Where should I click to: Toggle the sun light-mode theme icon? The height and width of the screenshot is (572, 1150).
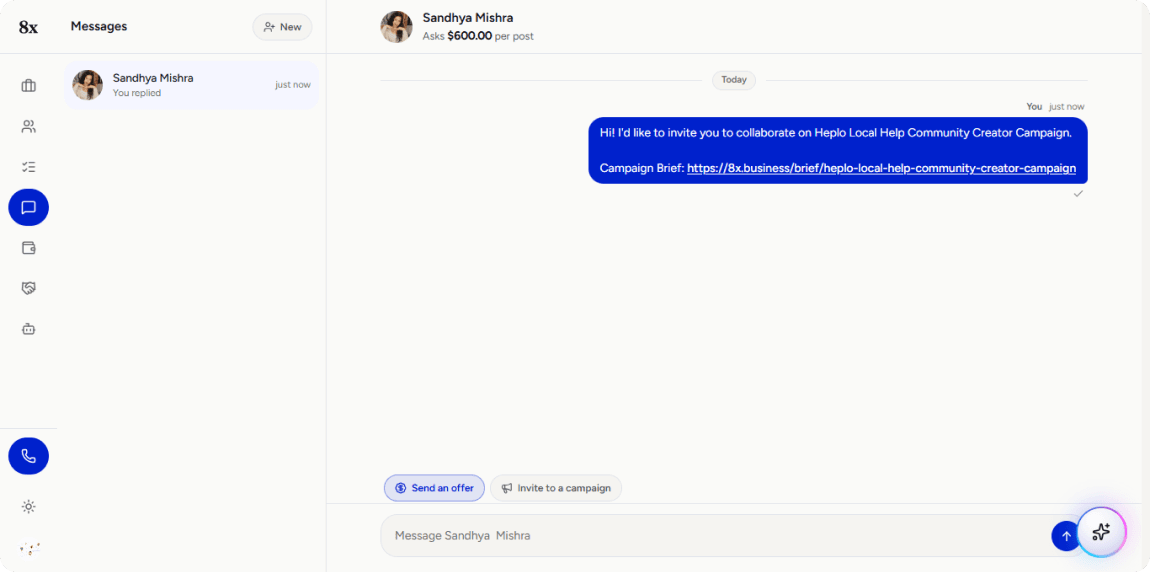coord(29,507)
